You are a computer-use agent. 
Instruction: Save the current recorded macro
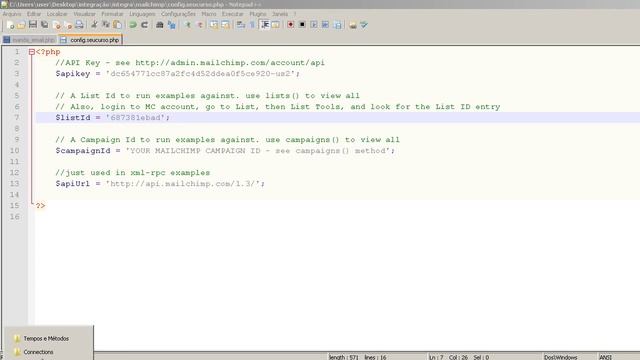tap(338, 25)
